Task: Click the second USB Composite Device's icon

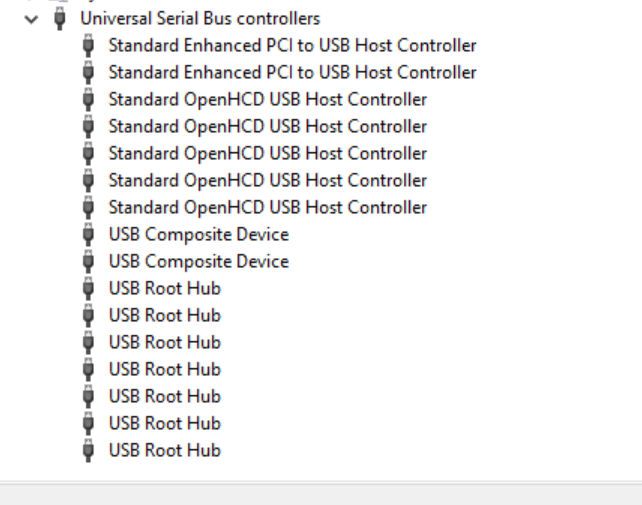Action: click(88, 261)
